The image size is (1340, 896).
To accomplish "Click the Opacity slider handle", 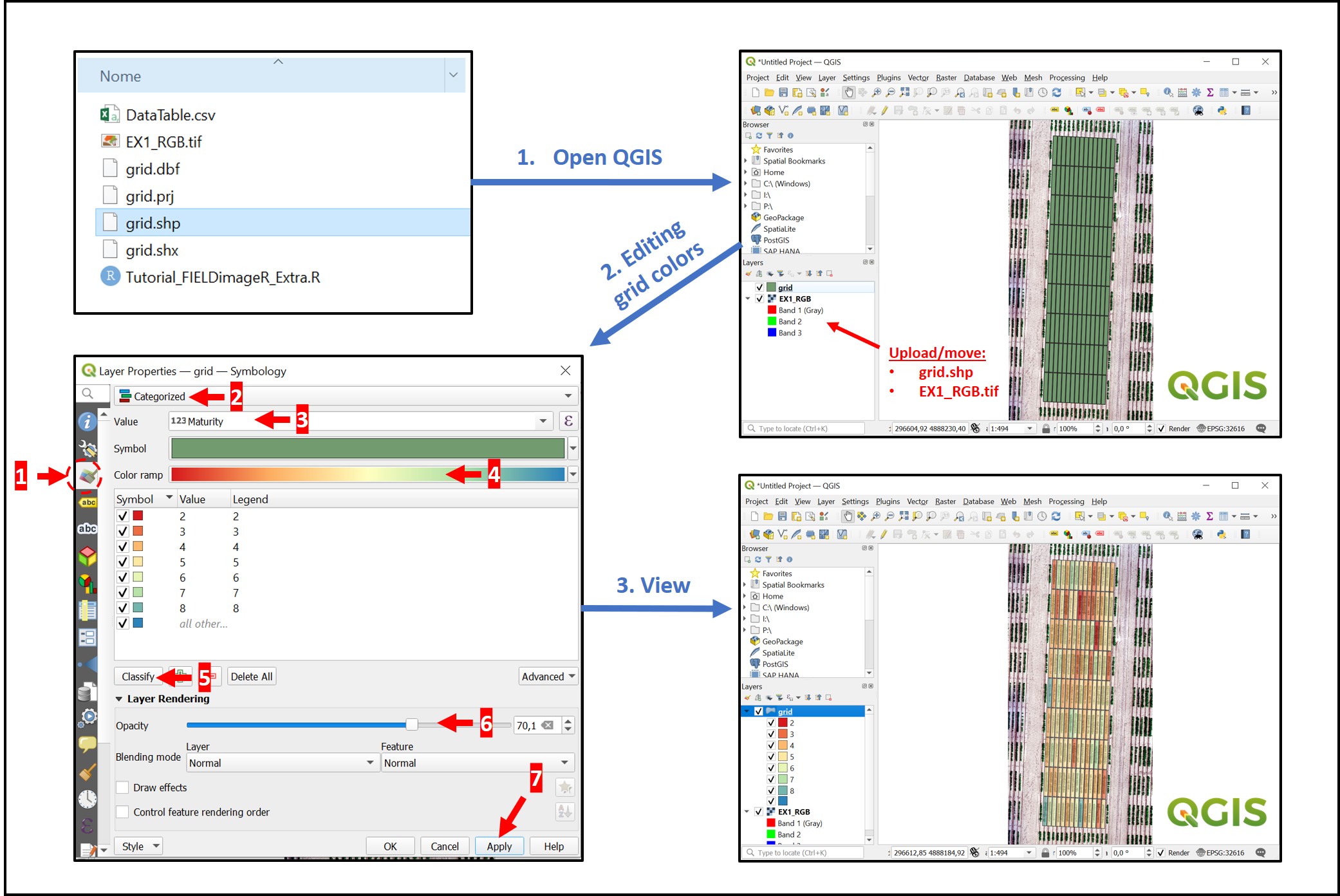I will click(412, 725).
